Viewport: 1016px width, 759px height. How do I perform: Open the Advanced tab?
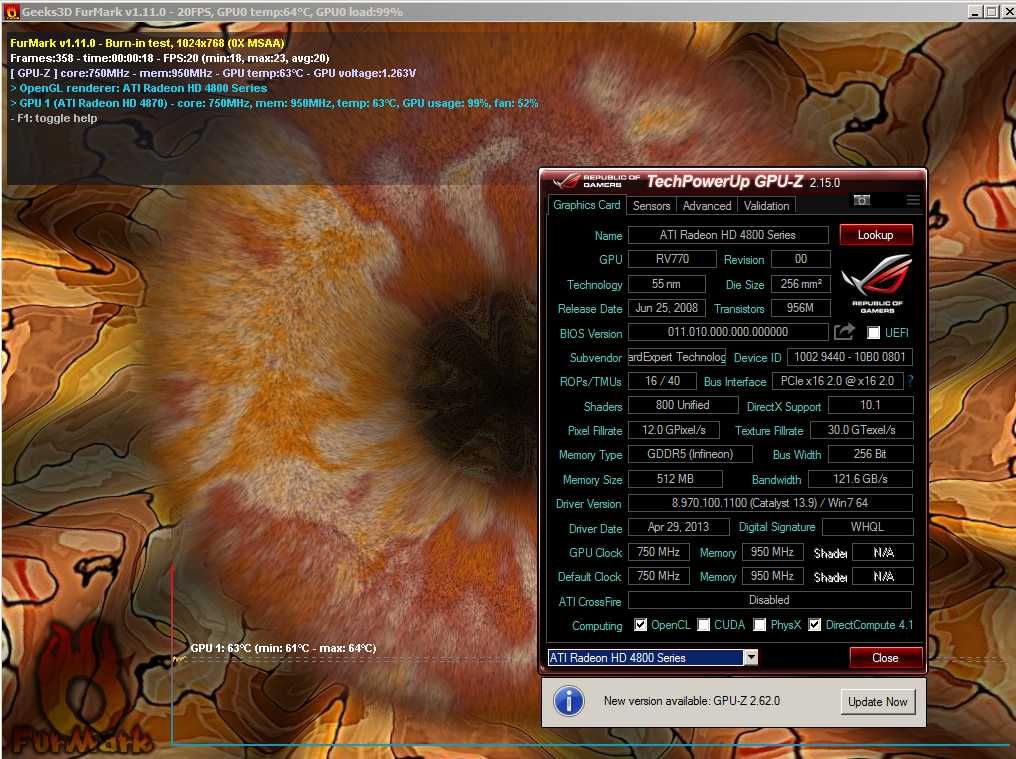(x=707, y=205)
